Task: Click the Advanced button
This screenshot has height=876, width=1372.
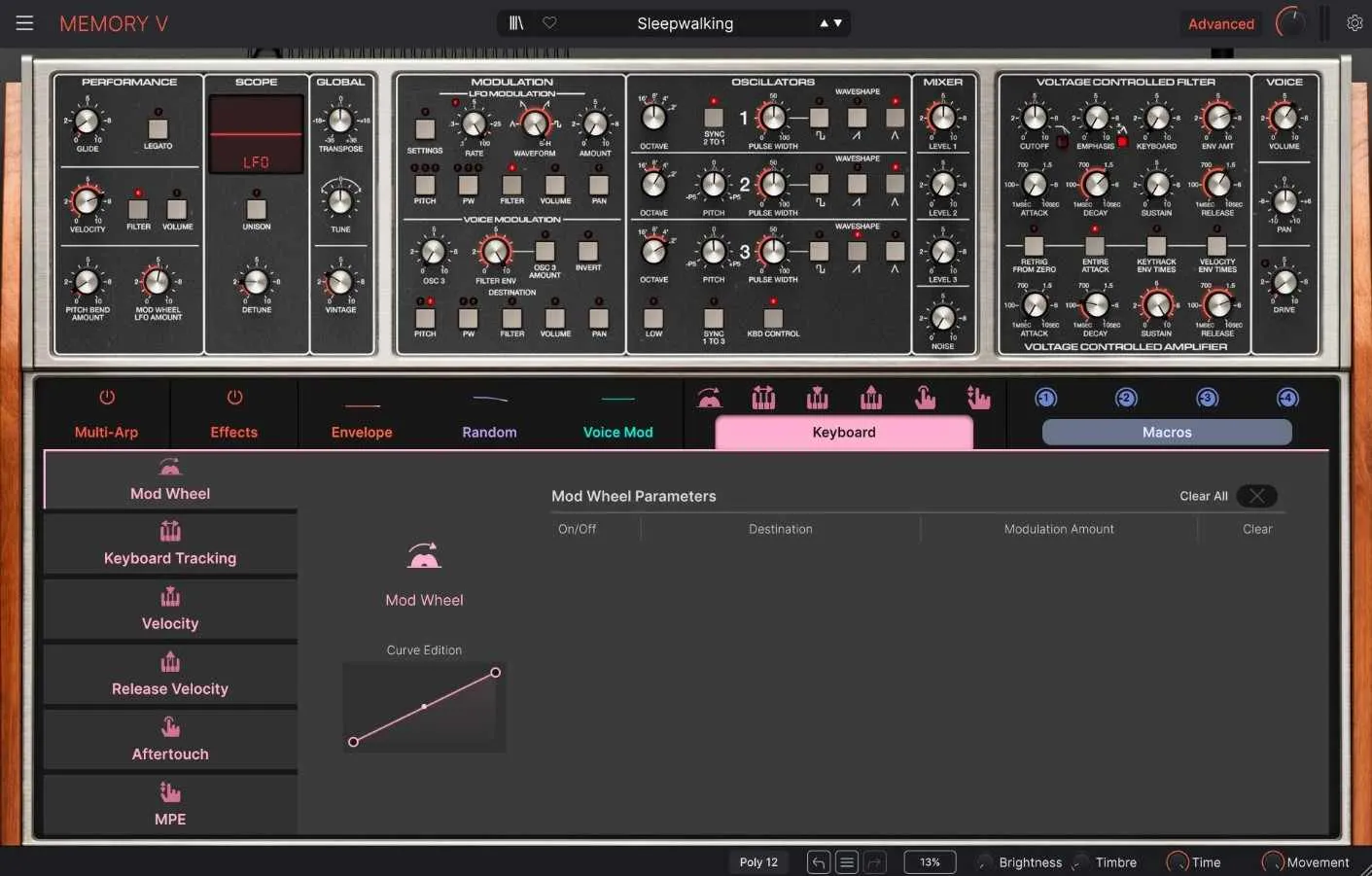Action: click(x=1221, y=23)
